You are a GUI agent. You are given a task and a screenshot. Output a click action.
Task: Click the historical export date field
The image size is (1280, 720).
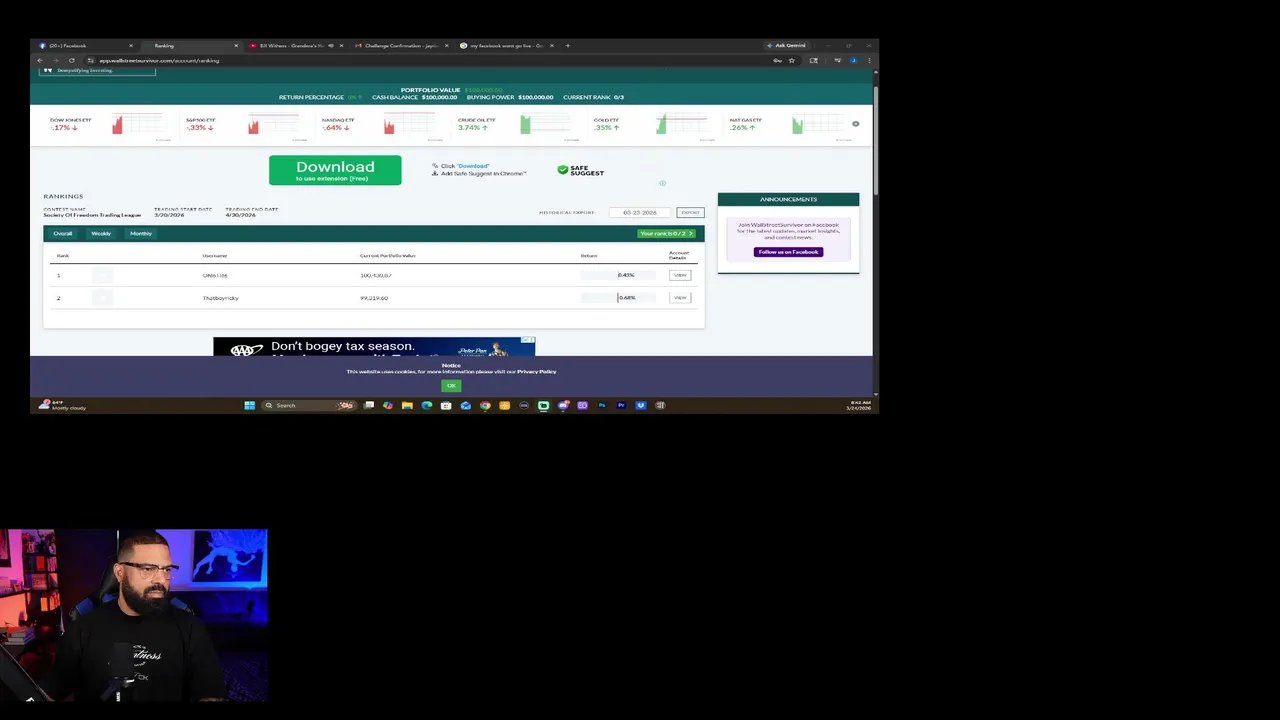point(640,212)
